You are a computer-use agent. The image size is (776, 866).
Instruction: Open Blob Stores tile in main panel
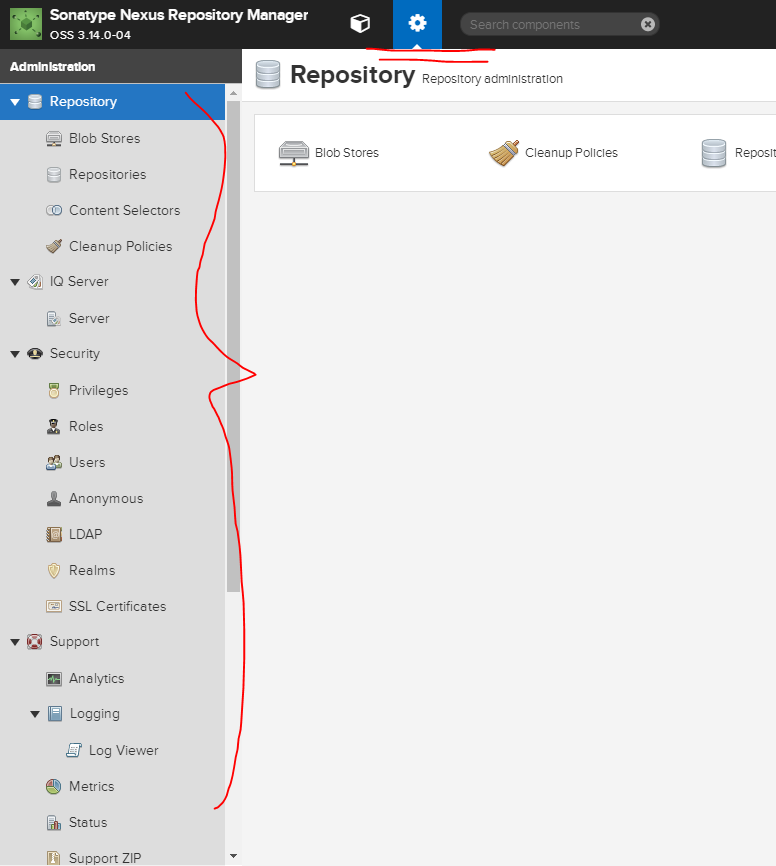click(x=329, y=153)
